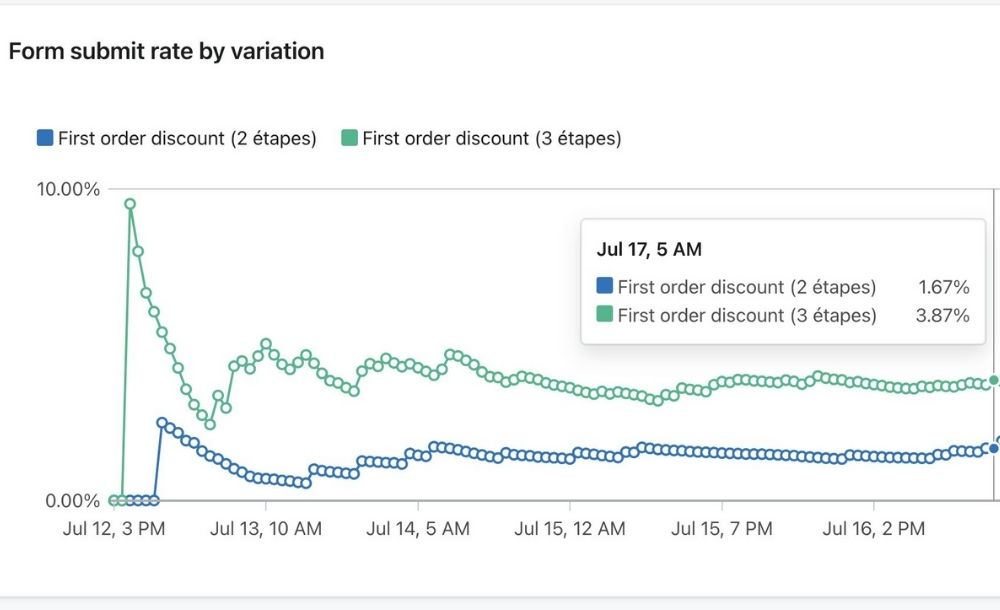Click the filled blue point at chart's right edge
Screen dimensions: 1000x610
pyautogui.click(x=993, y=448)
